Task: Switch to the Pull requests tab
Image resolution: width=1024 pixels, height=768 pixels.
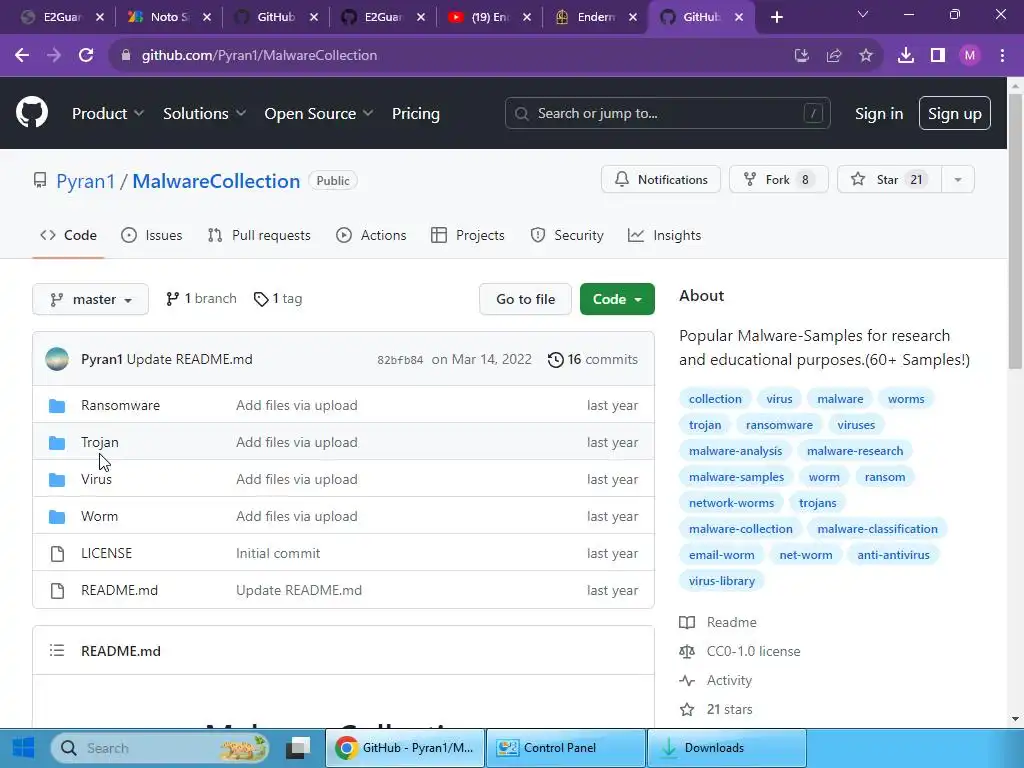Action: point(259,235)
